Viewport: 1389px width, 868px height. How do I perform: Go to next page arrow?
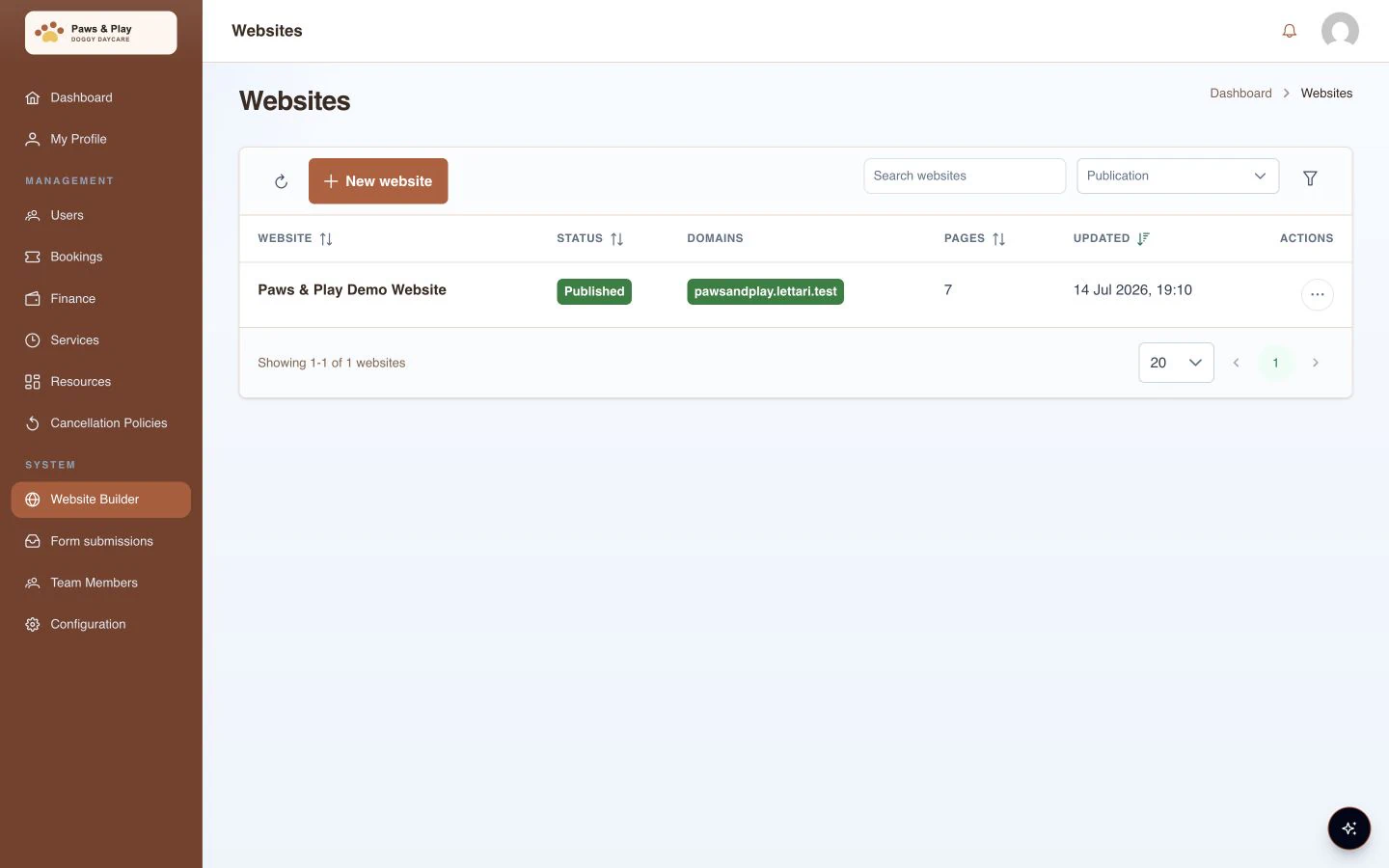1315,363
